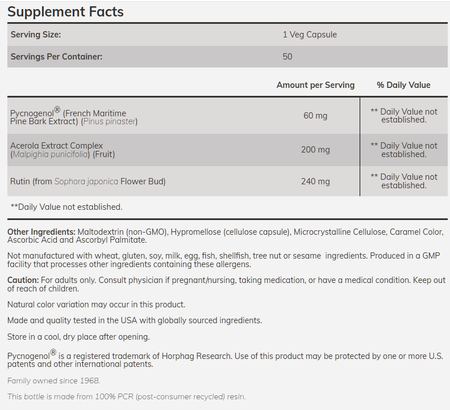
Task: Click the servings count 50
Action: pyautogui.click(x=287, y=57)
